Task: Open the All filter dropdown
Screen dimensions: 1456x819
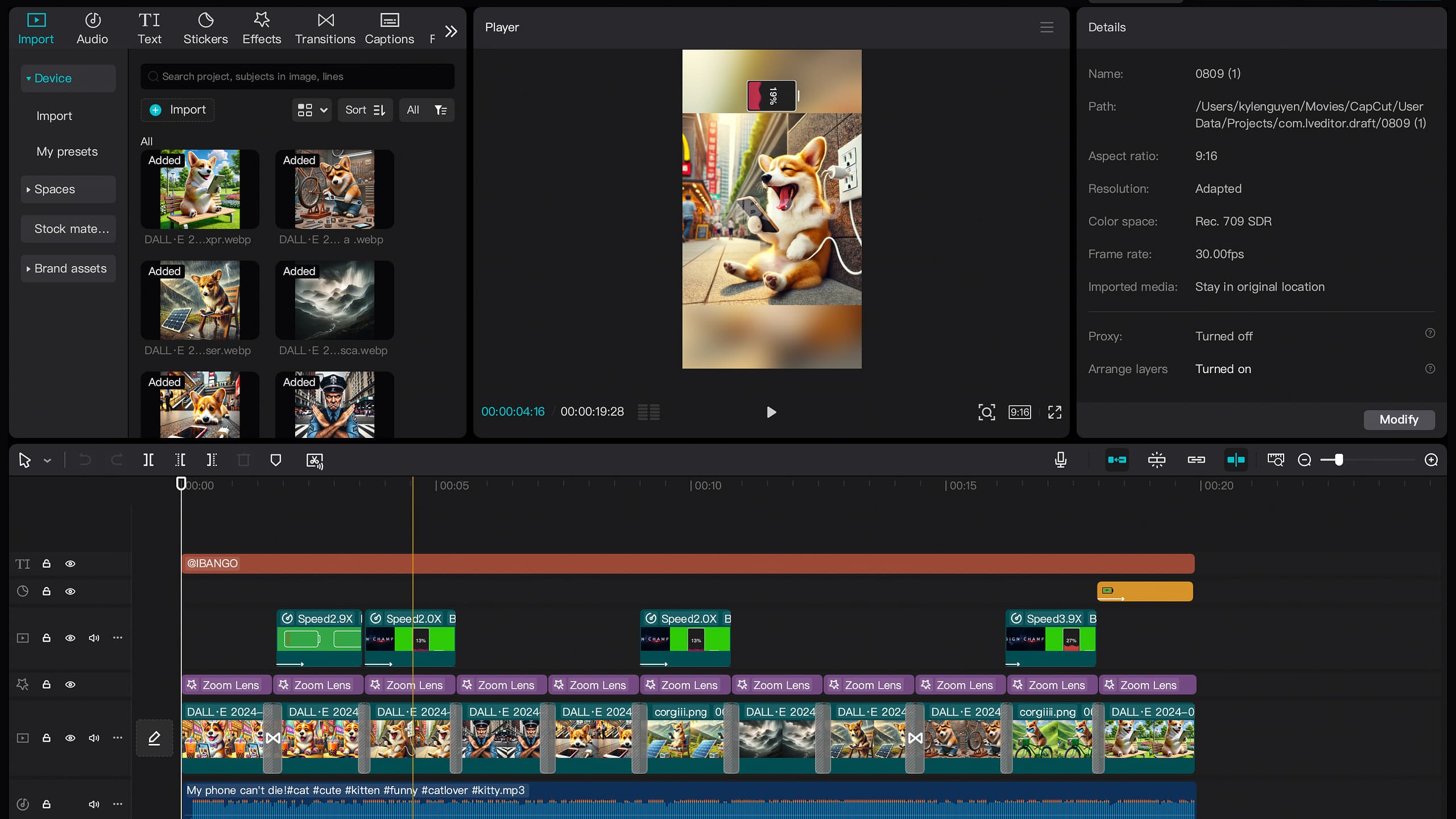Action: pyautogui.click(x=427, y=110)
